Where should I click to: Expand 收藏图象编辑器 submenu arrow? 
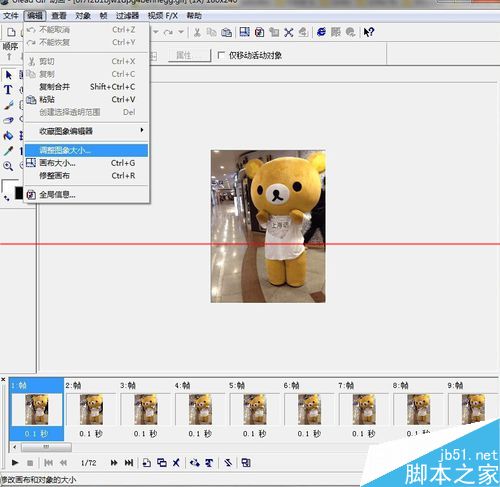coord(142,130)
